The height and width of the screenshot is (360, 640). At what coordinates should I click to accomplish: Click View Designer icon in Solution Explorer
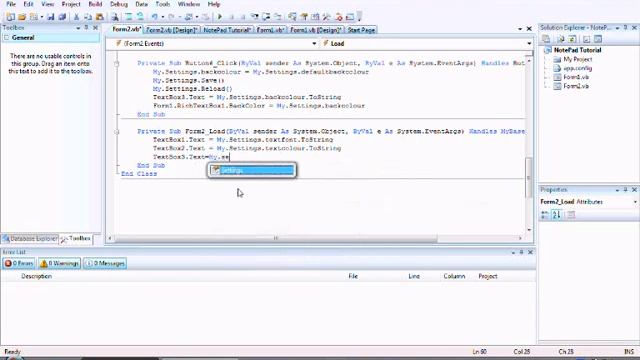(x=598, y=39)
